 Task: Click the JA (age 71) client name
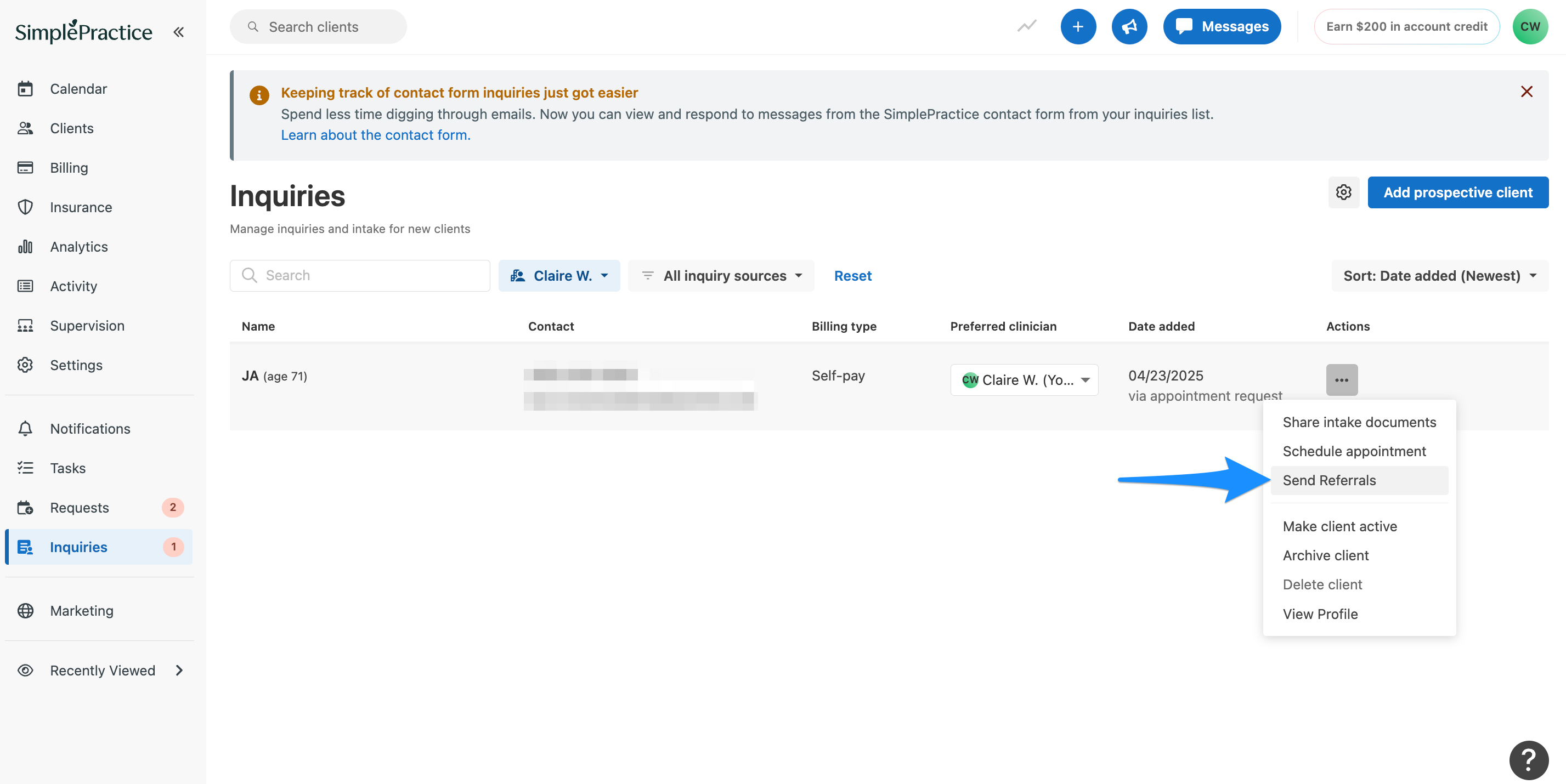[274, 376]
